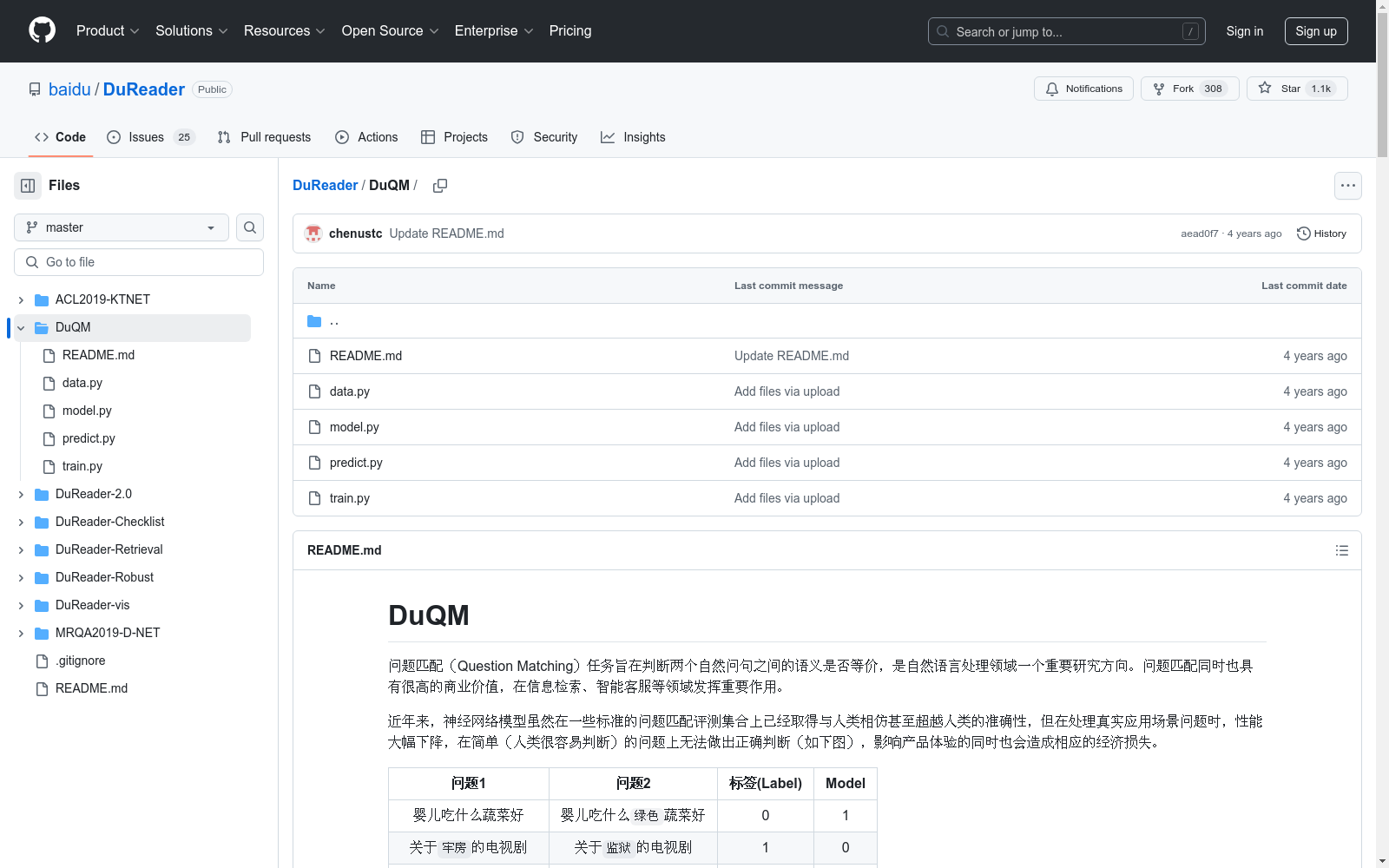Open the GitHub homepage logo
The width and height of the screenshot is (1389, 868).
click(42, 30)
